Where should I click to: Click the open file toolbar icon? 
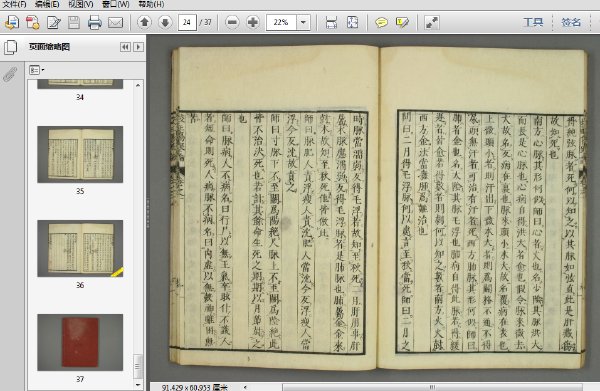click(x=12, y=23)
